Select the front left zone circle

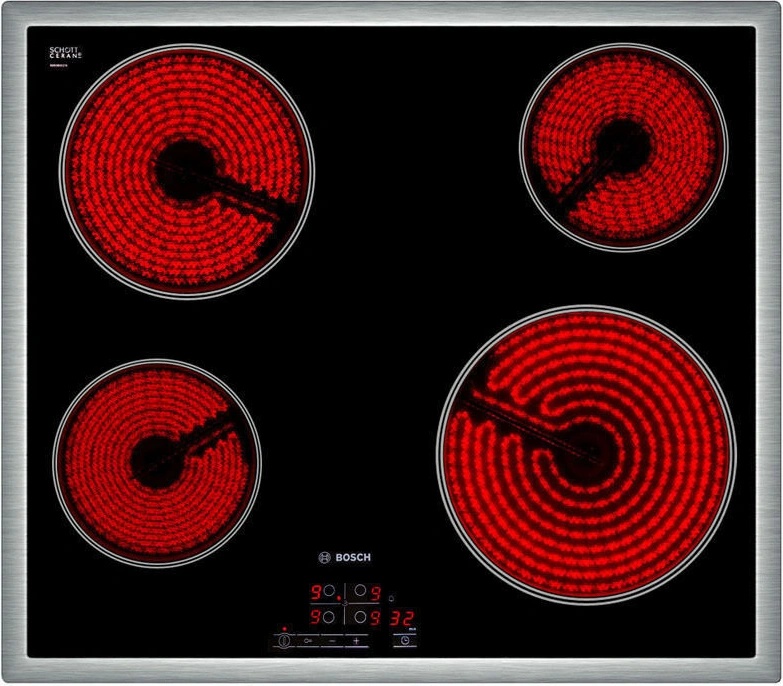click(x=329, y=617)
